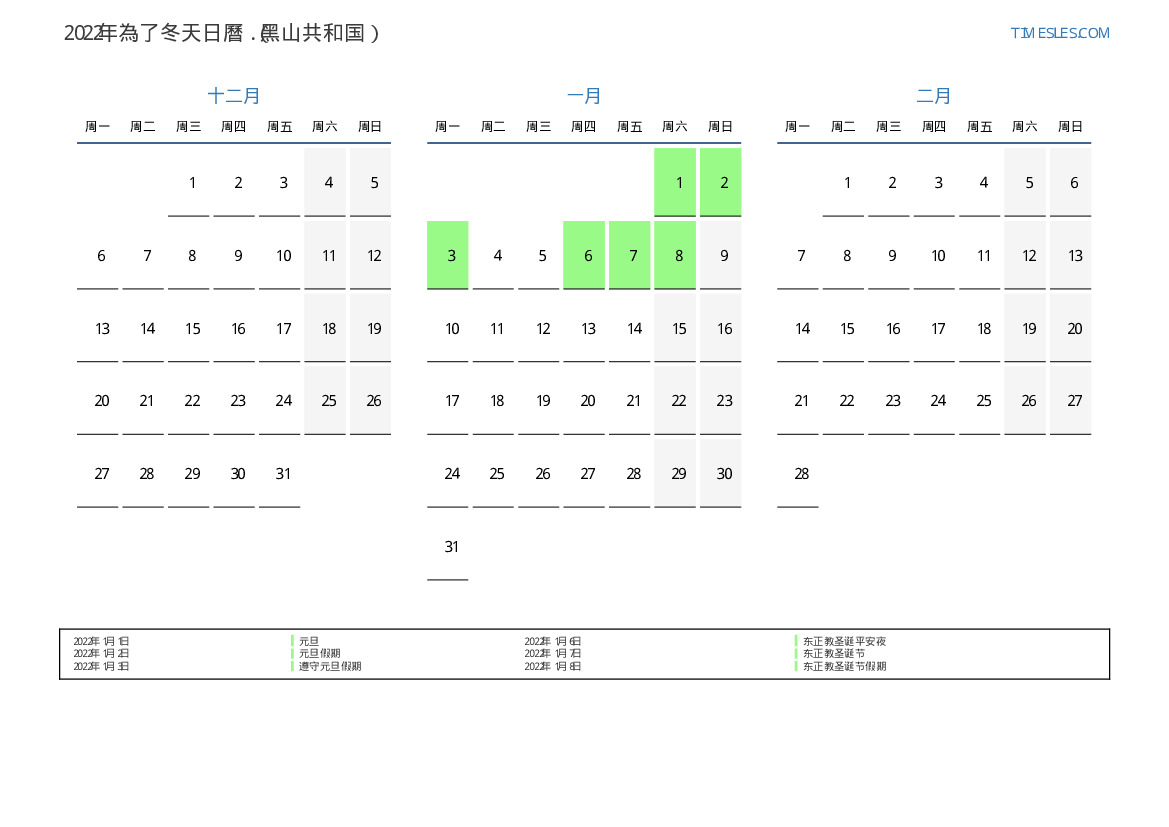Select the 遵守元旦假期 legend label
Image resolution: width=1169 pixels, height=827 pixels.
[x=330, y=666]
